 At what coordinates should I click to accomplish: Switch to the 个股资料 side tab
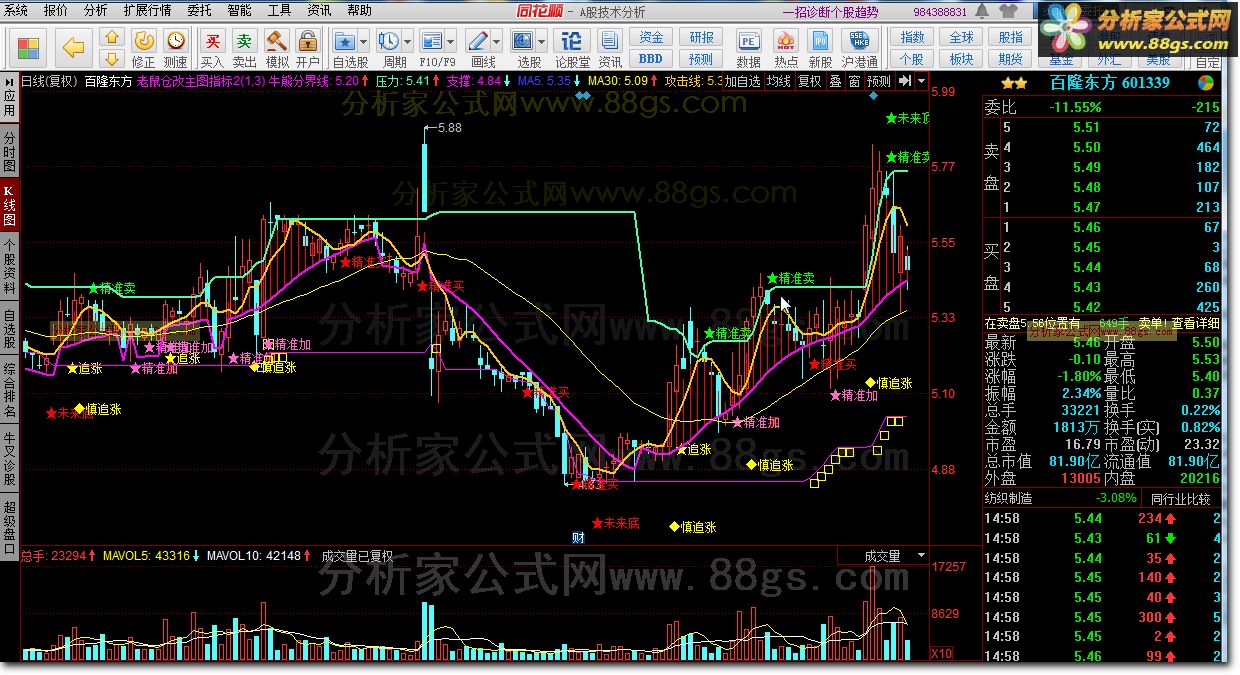[9, 265]
